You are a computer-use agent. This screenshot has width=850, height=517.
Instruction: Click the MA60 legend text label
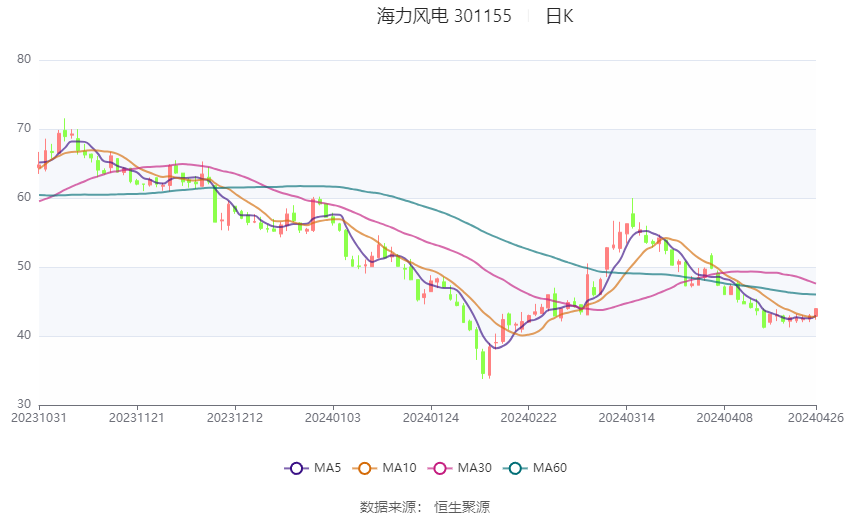[x=550, y=468]
